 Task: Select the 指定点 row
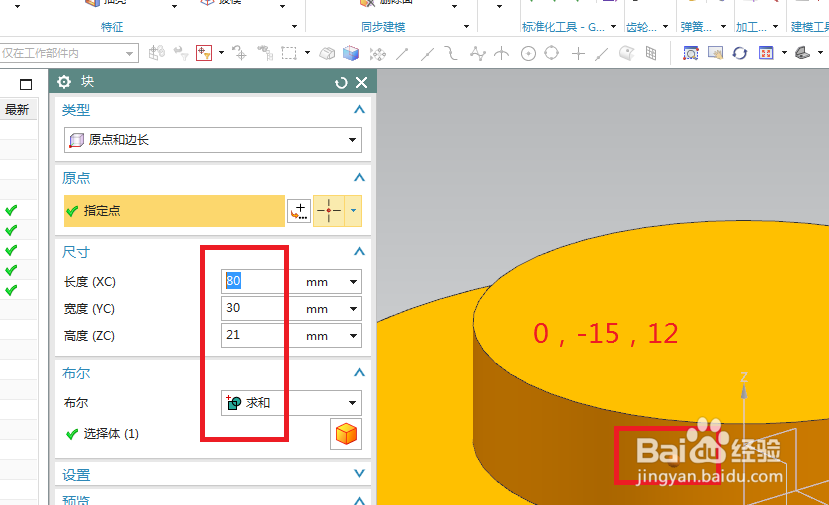174,211
